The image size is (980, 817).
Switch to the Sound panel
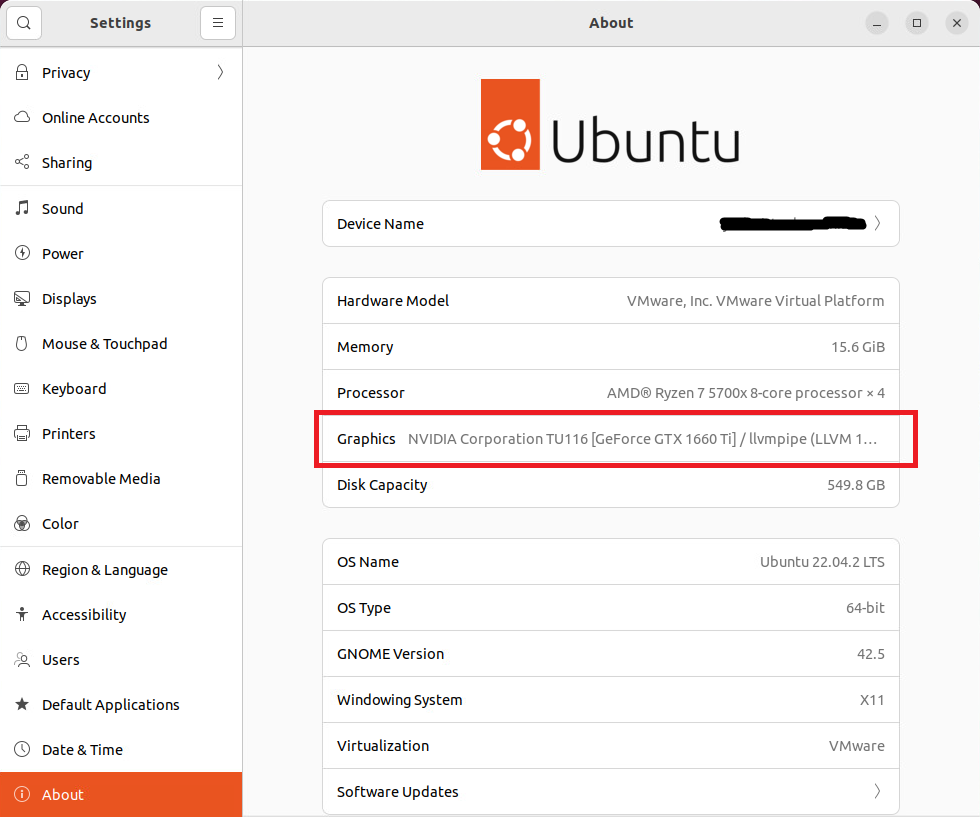coord(121,208)
